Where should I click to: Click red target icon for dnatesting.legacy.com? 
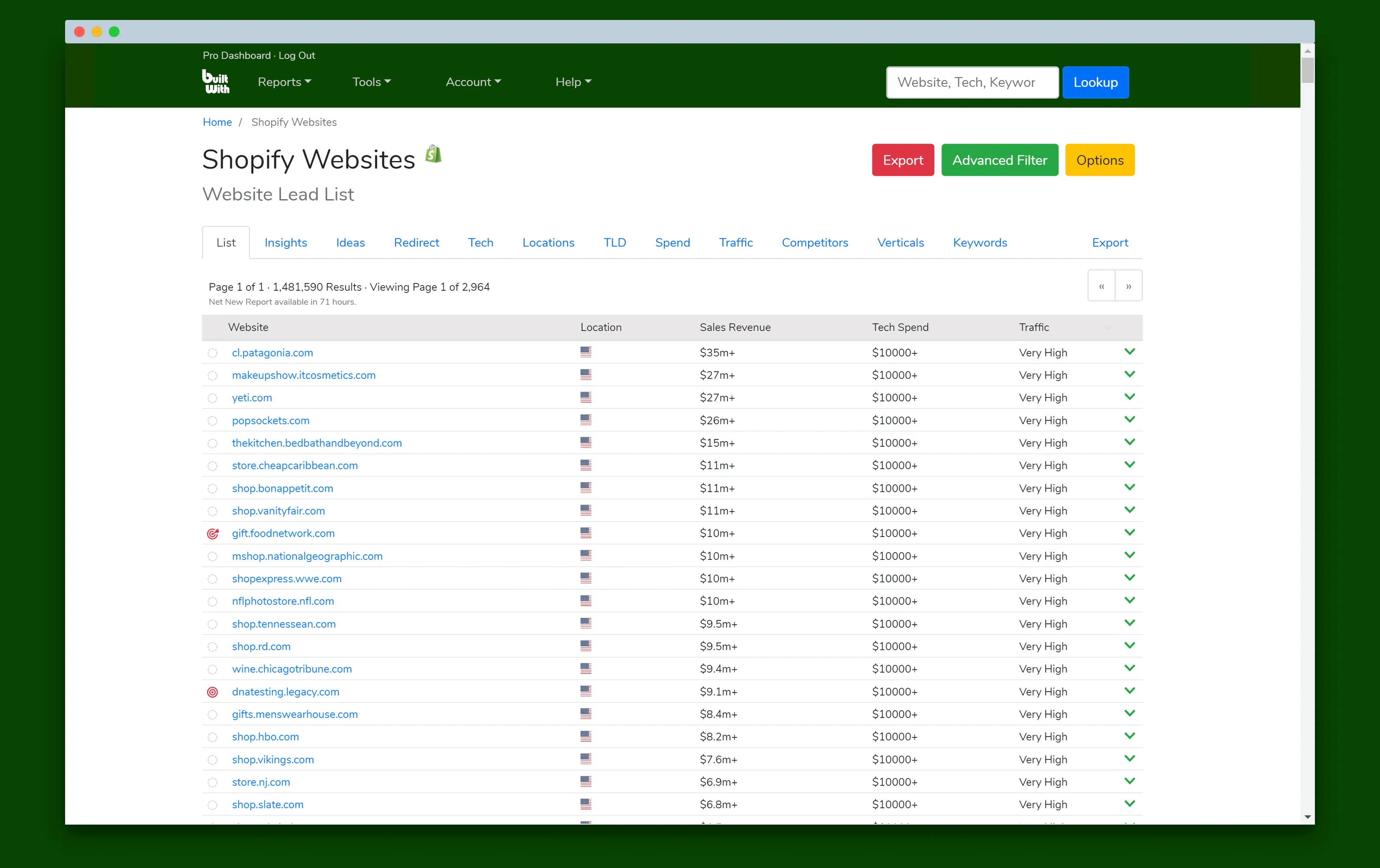213,692
